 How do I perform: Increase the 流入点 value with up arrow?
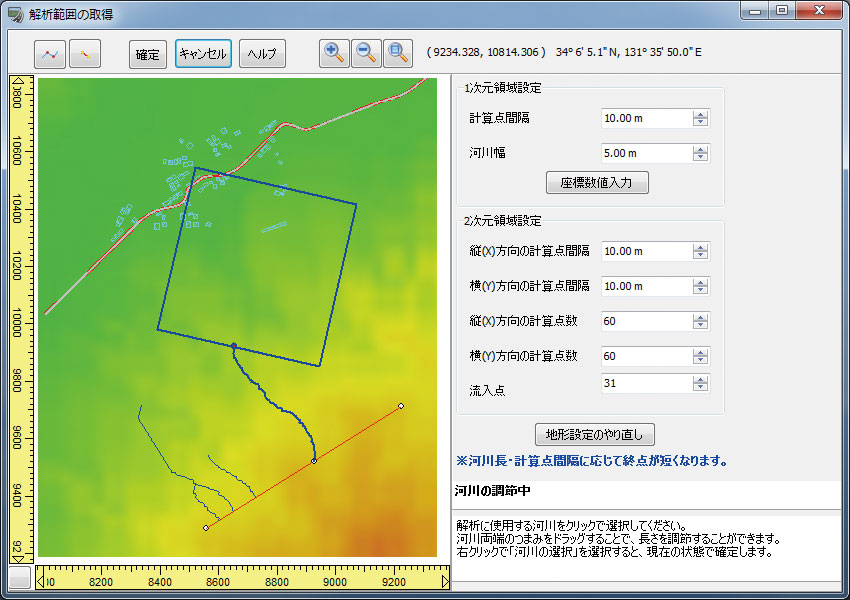coord(700,379)
